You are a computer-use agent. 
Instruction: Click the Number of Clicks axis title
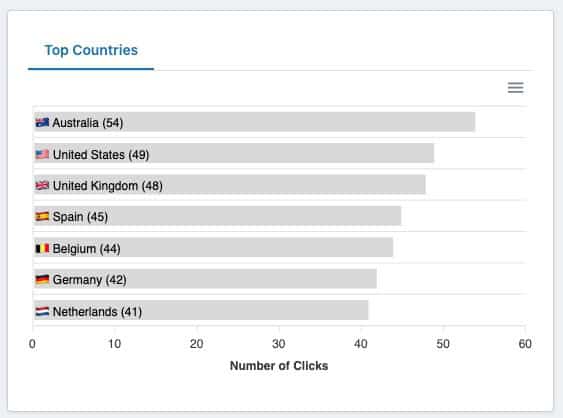click(x=279, y=366)
